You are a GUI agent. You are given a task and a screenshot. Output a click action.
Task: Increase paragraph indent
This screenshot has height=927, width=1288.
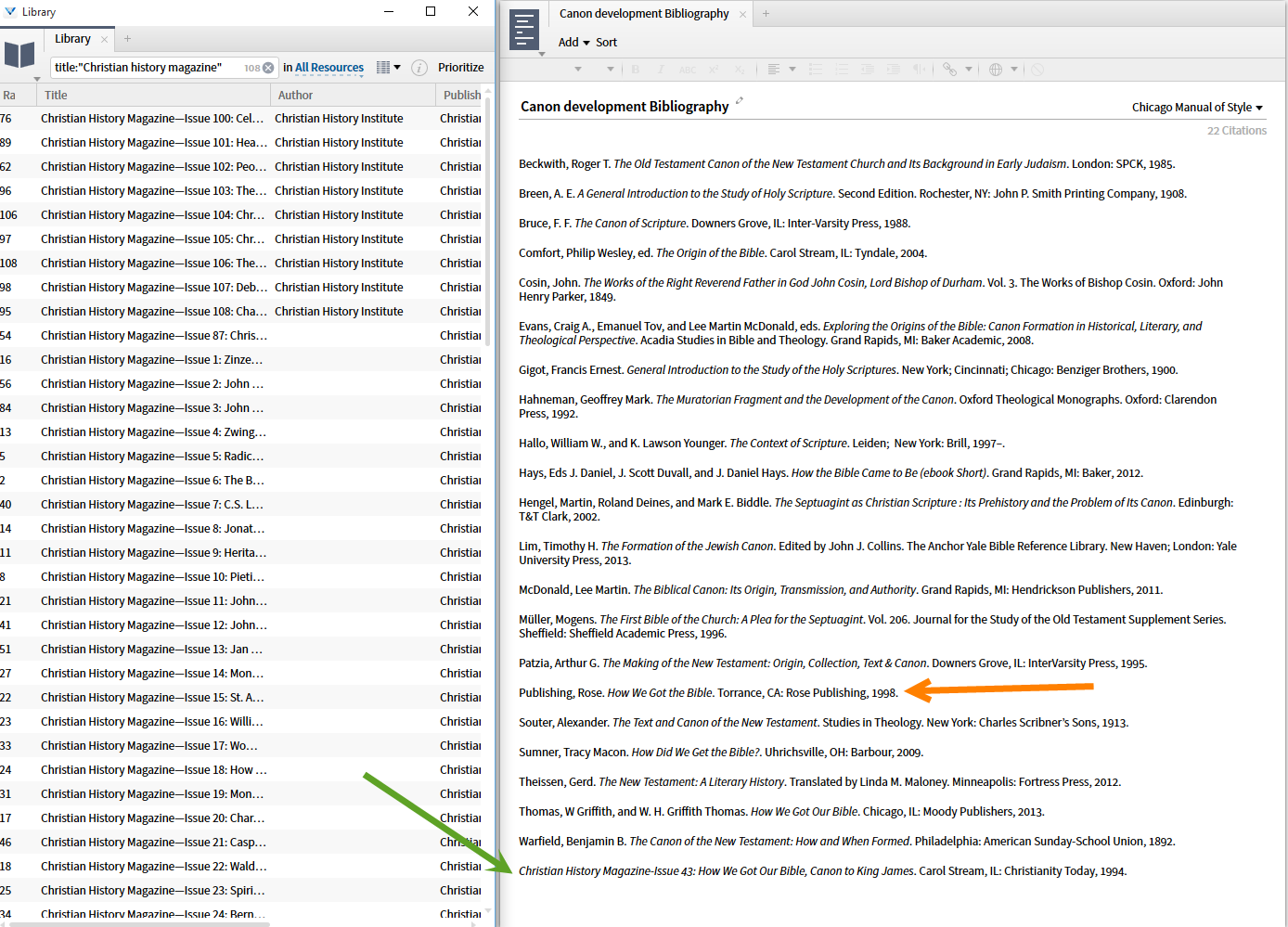tap(894, 70)
